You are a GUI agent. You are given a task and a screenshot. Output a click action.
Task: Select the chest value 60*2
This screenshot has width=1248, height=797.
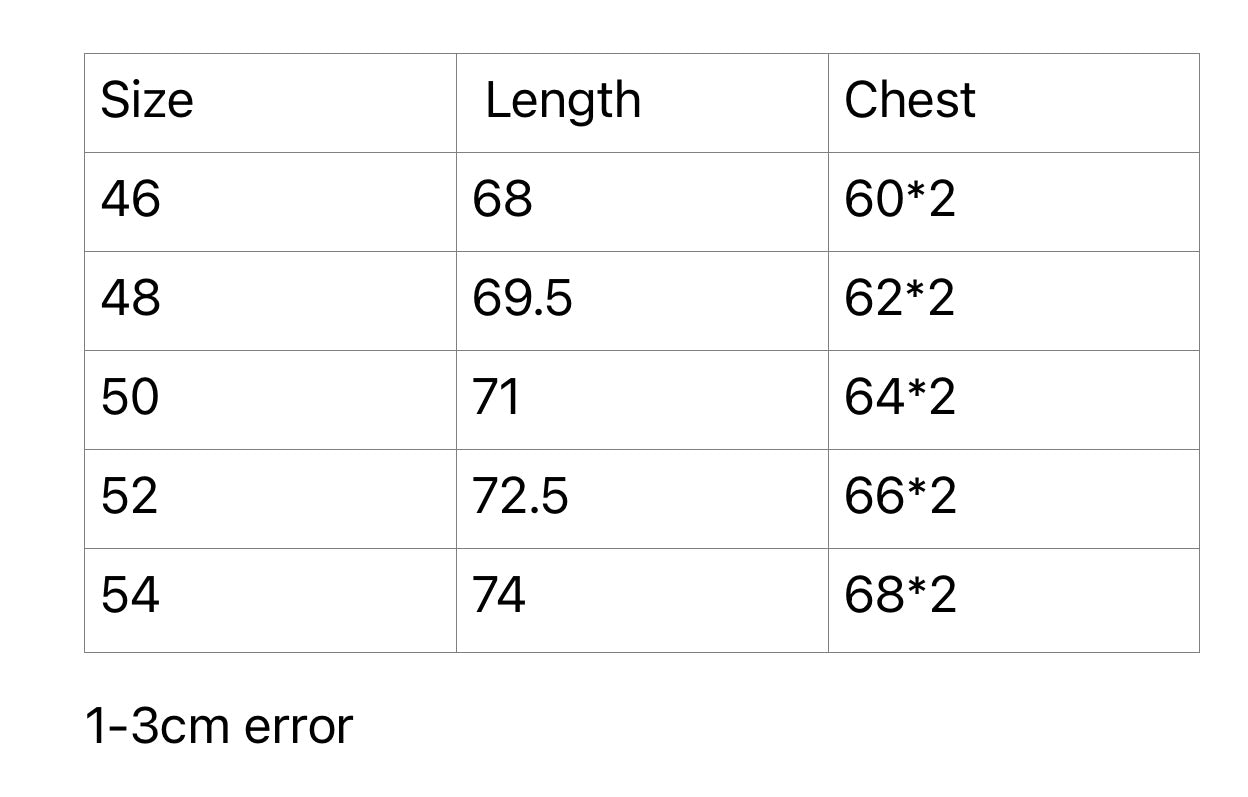pos(900,199)
